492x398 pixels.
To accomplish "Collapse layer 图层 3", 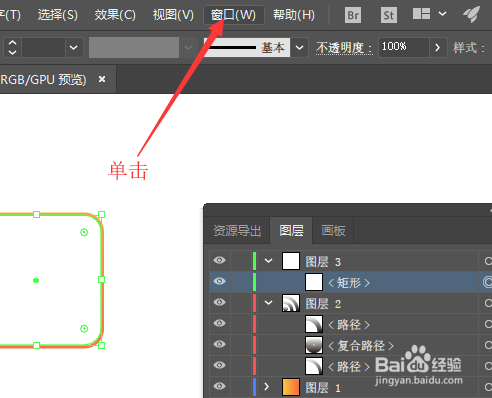I will click(x=268, y=261).
